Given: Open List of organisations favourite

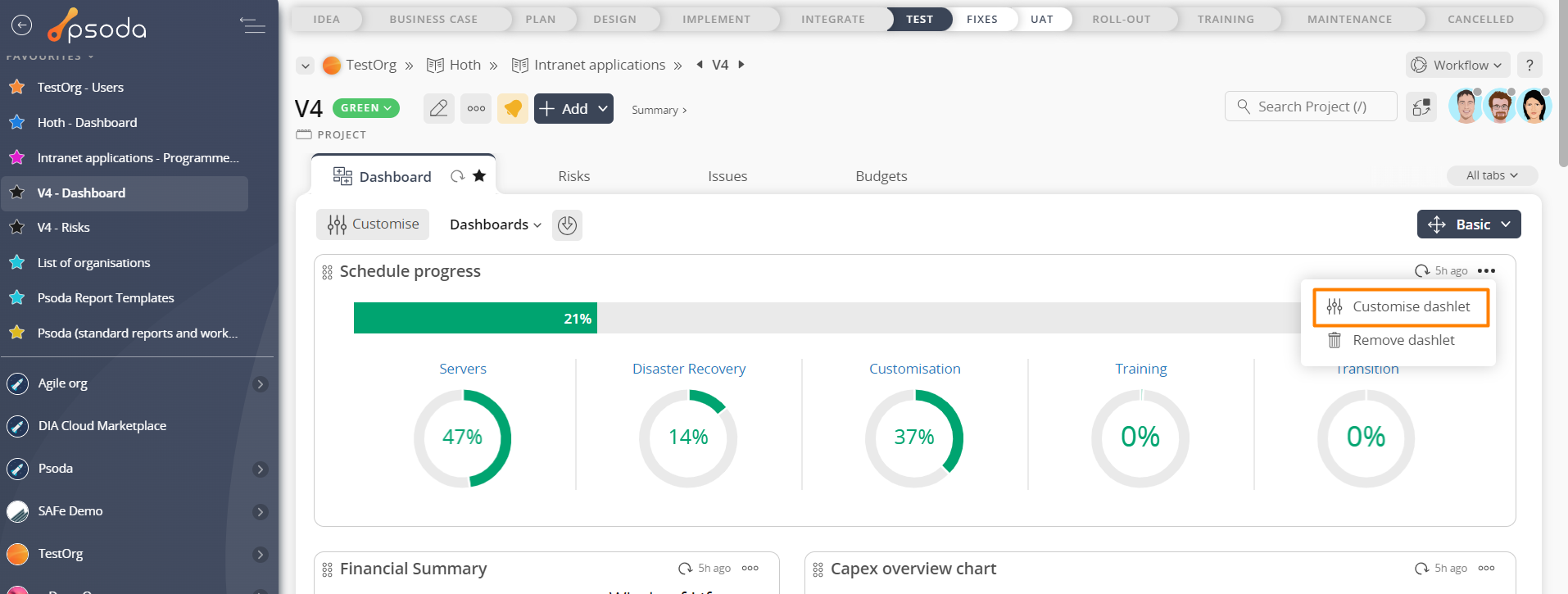Looking at the screenshot, I should [93, 262].
